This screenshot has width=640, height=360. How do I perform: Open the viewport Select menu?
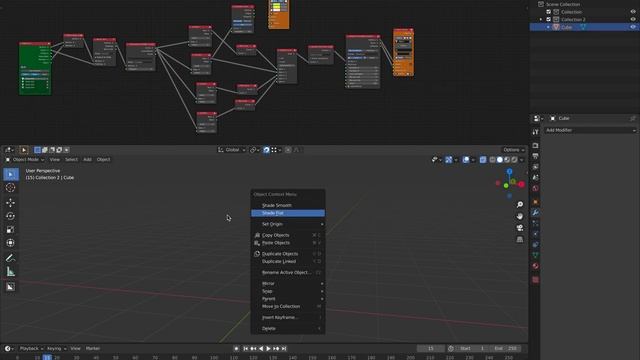tap(71, 160)
